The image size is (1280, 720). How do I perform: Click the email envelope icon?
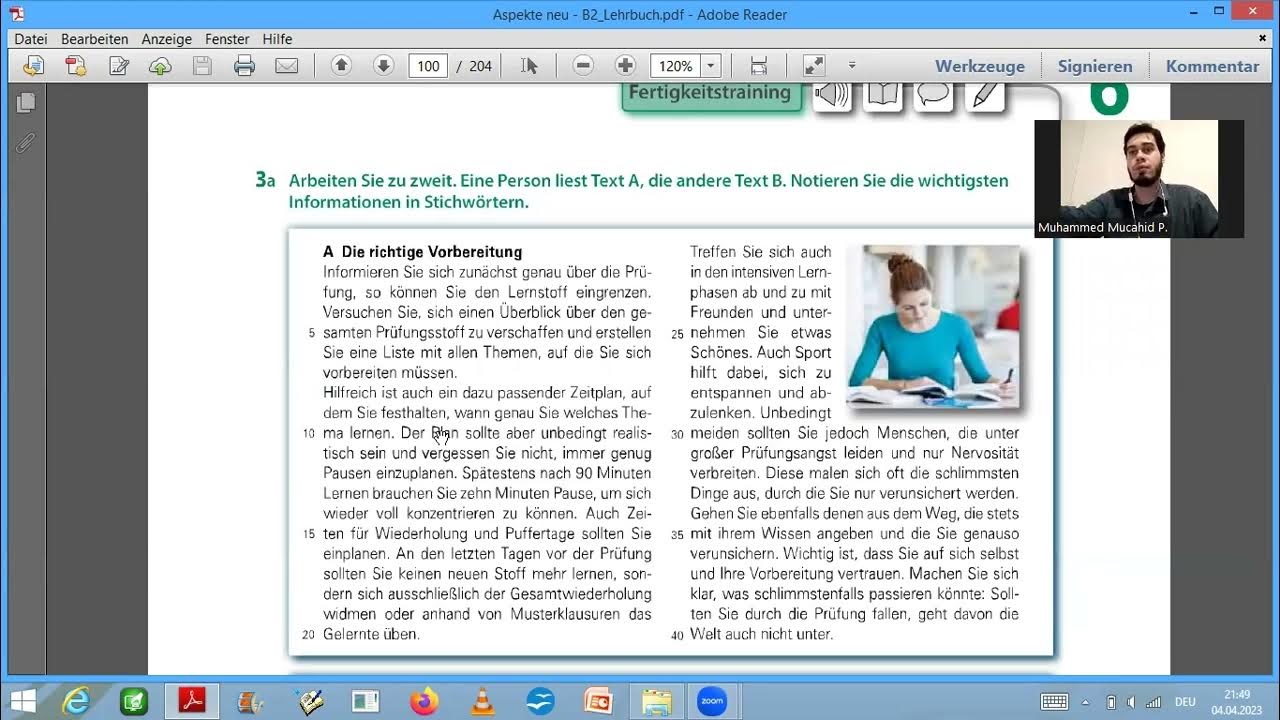click(x=287, y=66)
